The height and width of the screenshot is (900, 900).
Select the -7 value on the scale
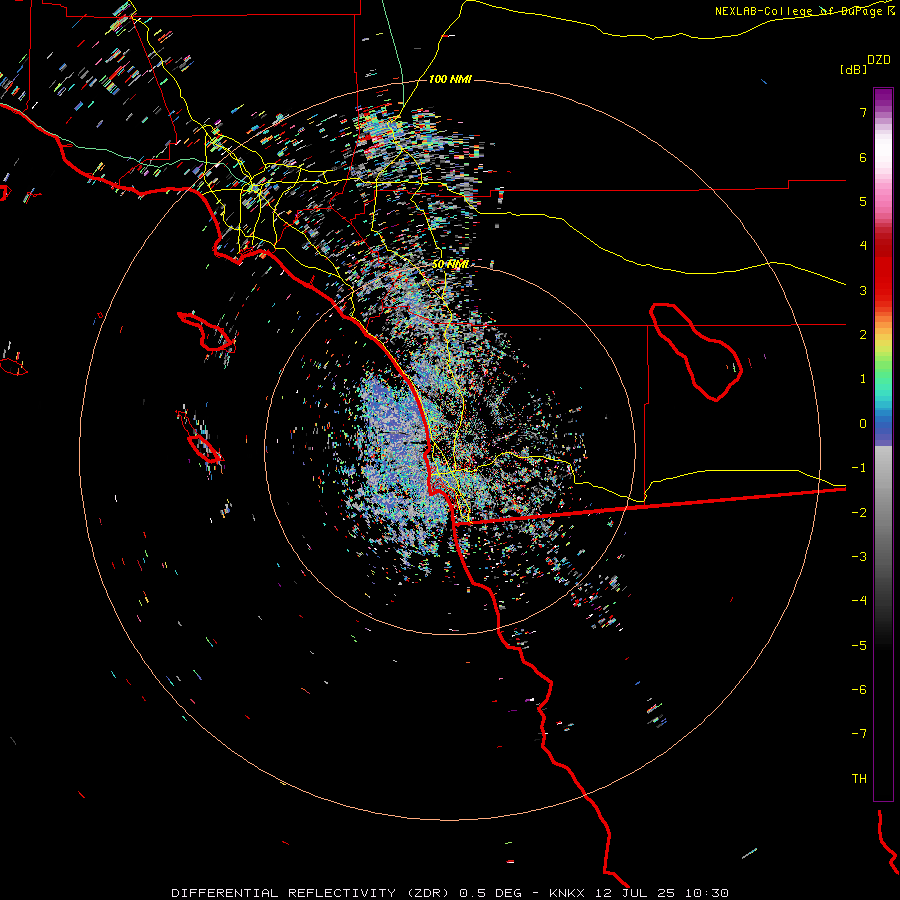(x=859, y=734)
